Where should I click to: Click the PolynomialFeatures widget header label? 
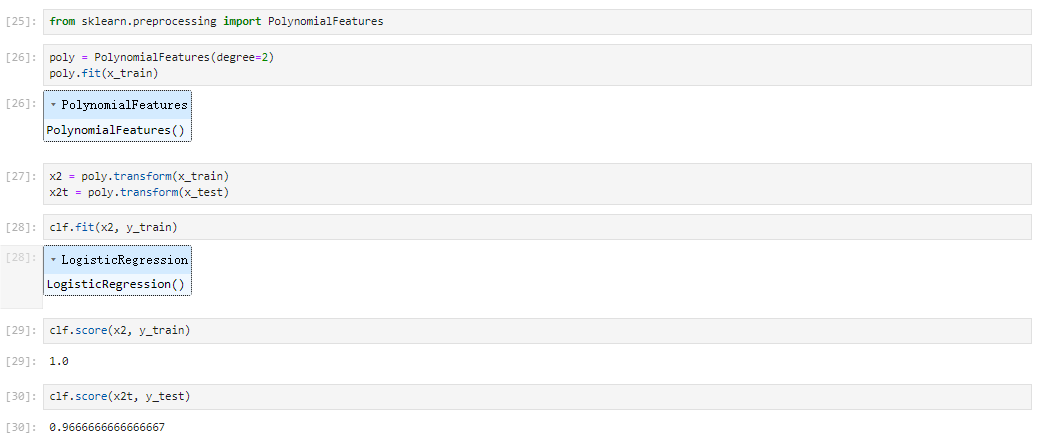124,105
